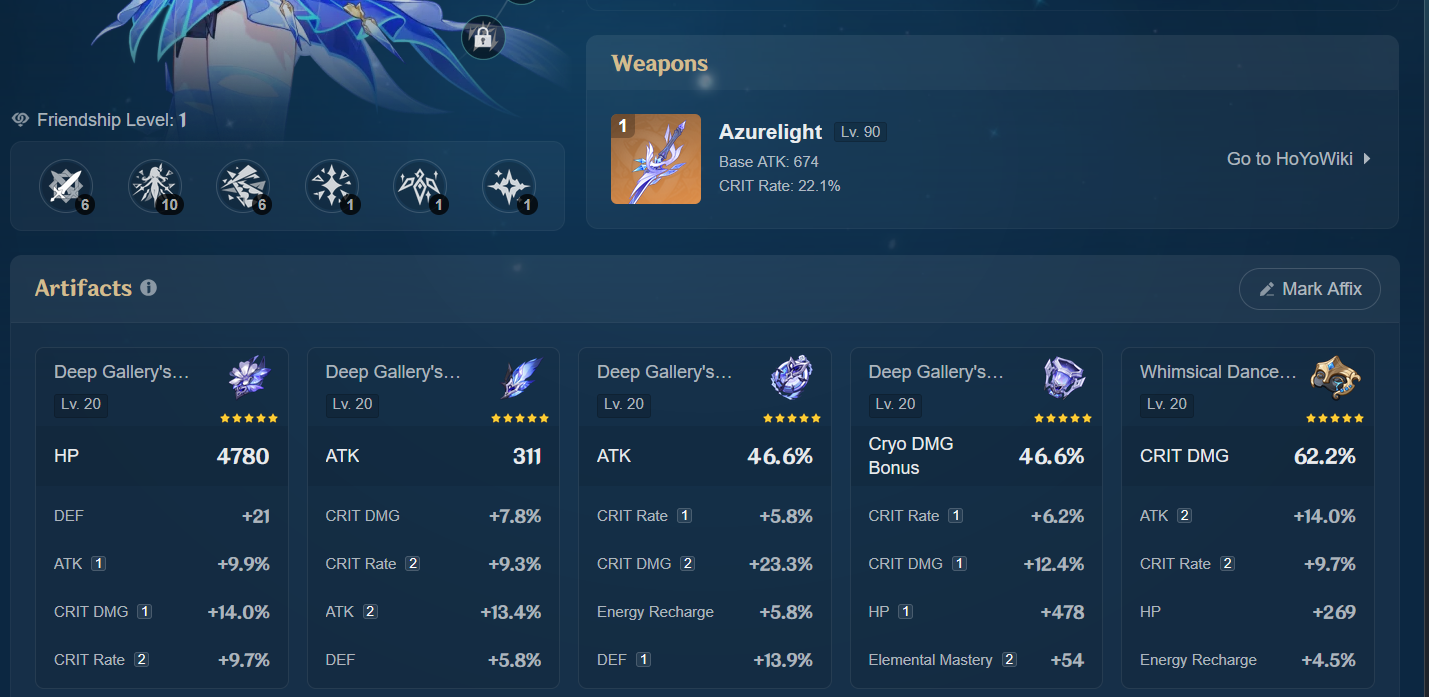Click the Azurelight weapon name

point(770,132)
